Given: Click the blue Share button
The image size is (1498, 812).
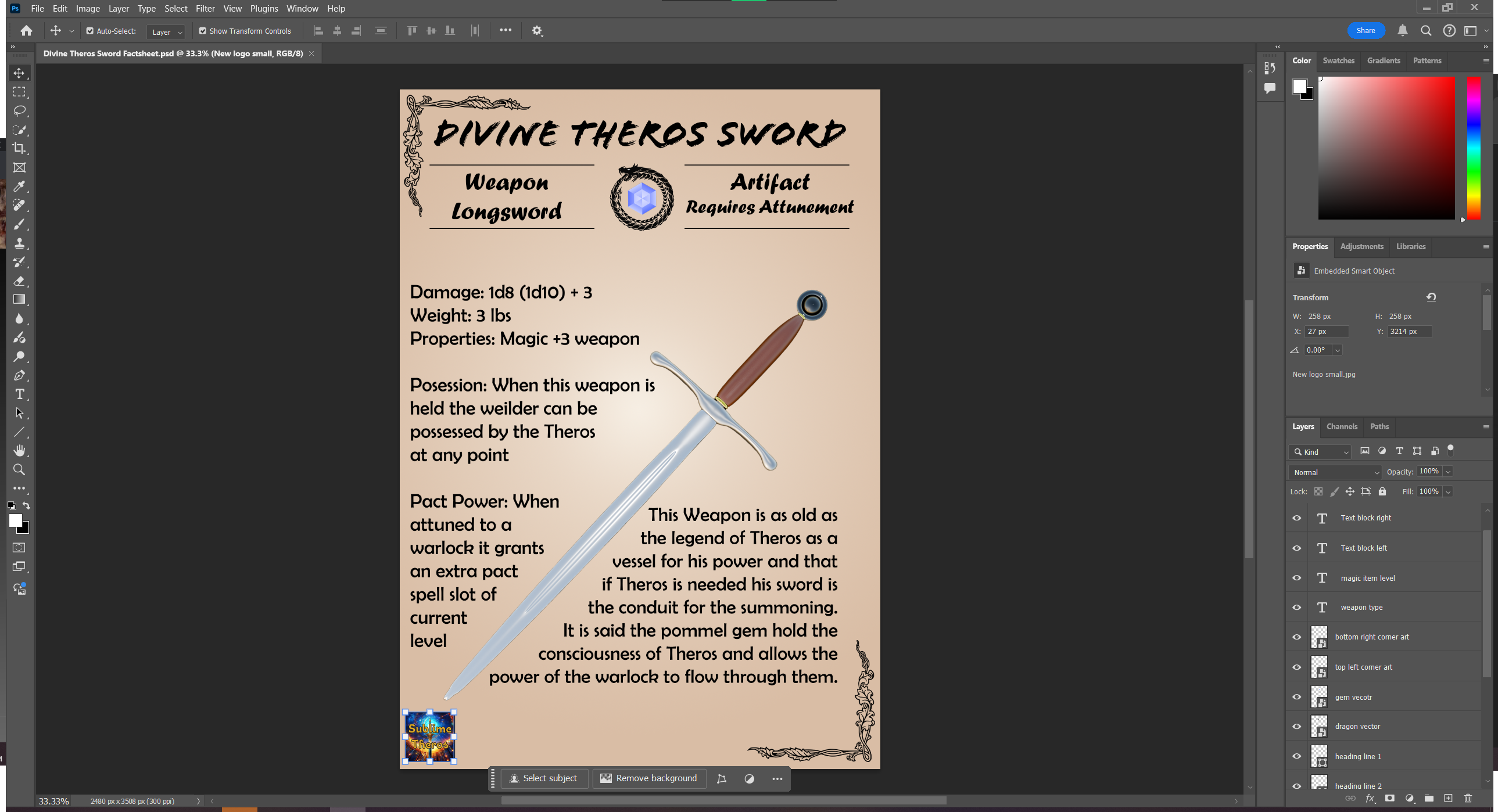Looking at the screenshot, I should (x=1366, y=31).
